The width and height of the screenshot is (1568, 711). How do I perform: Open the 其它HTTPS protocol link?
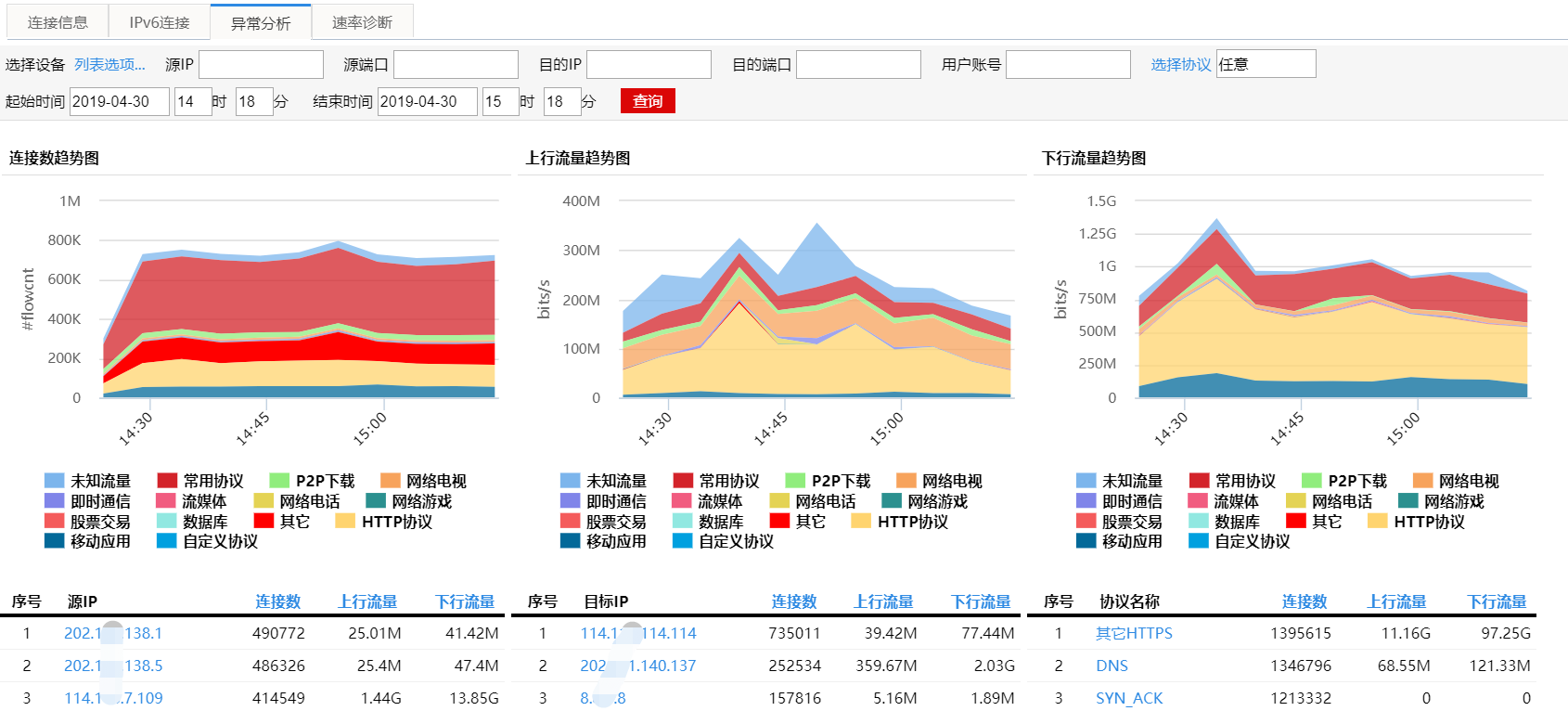[x=1134, y=633]
